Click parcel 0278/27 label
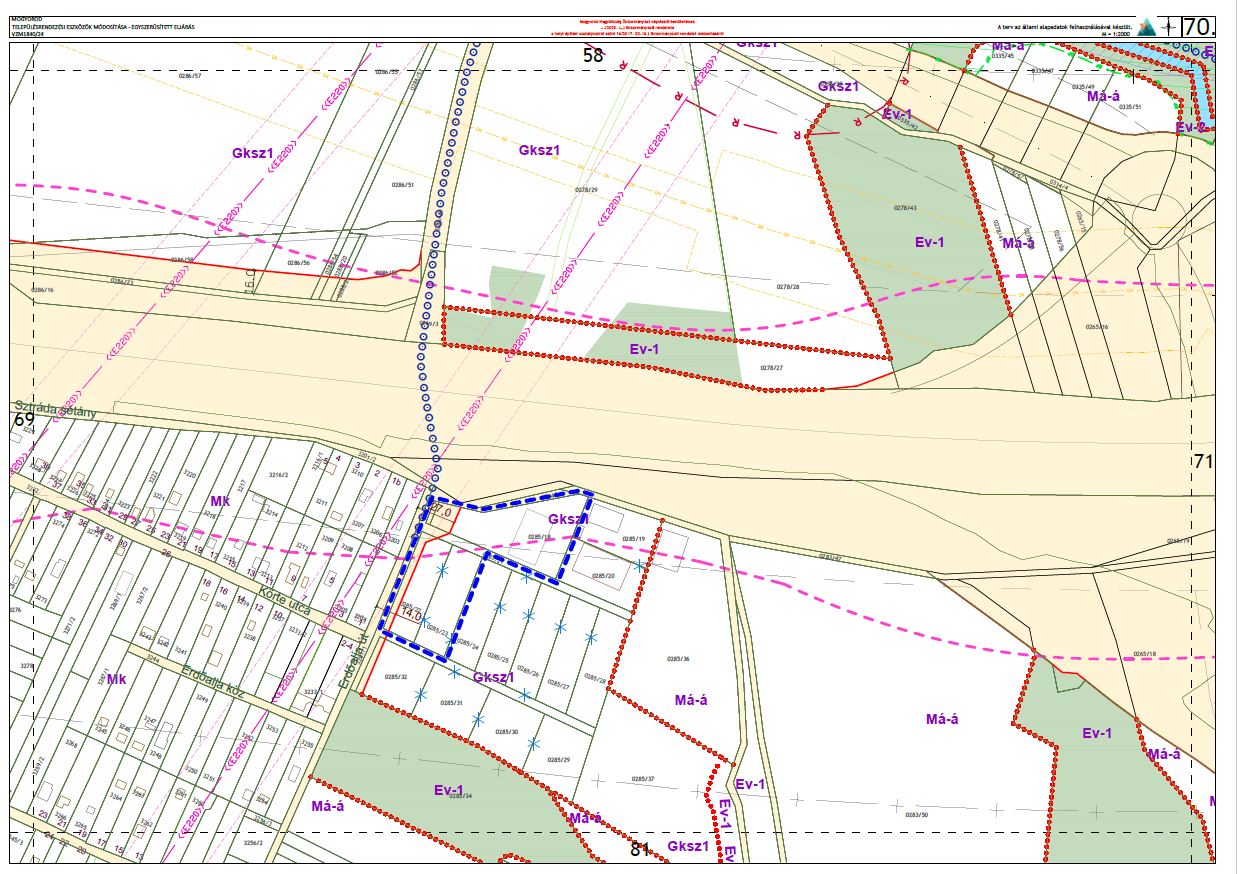Viewport: 1237px width, 874px height. click(772, 368)
